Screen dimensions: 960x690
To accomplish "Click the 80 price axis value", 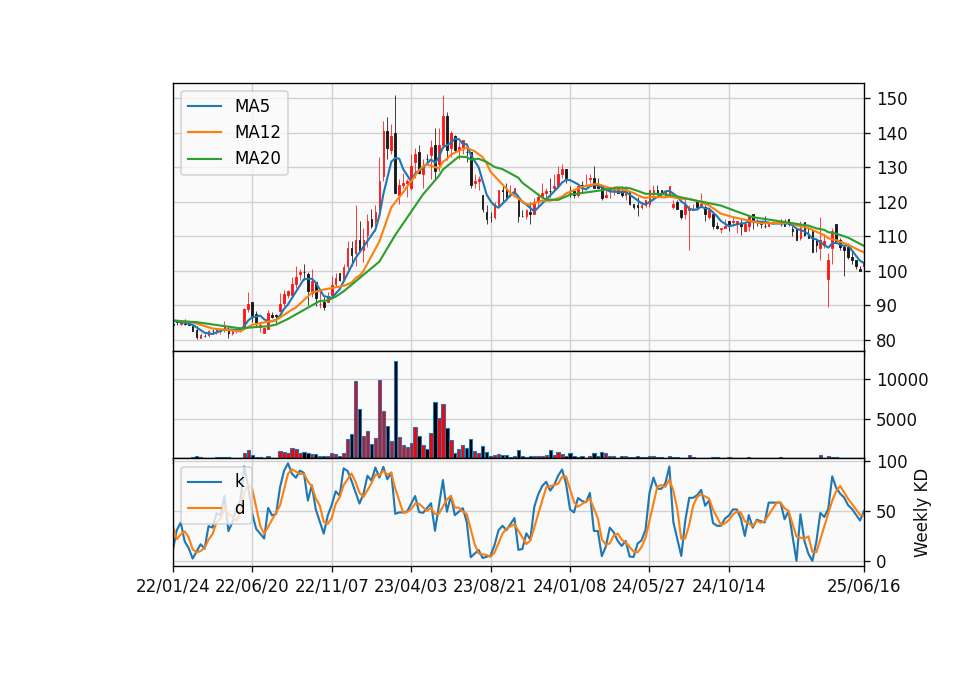I will (887, 341).
